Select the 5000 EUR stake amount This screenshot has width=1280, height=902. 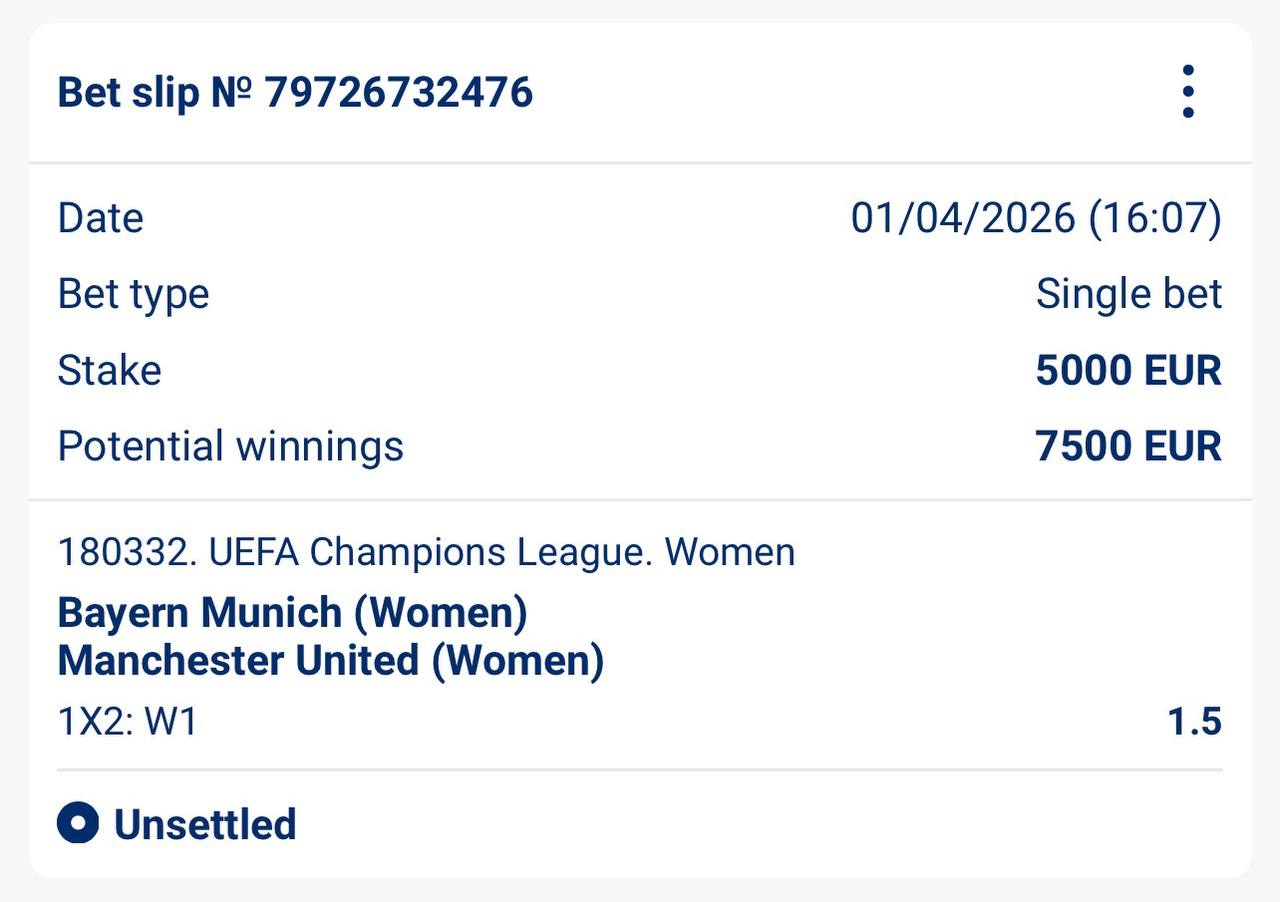[x=1128, y=370]
